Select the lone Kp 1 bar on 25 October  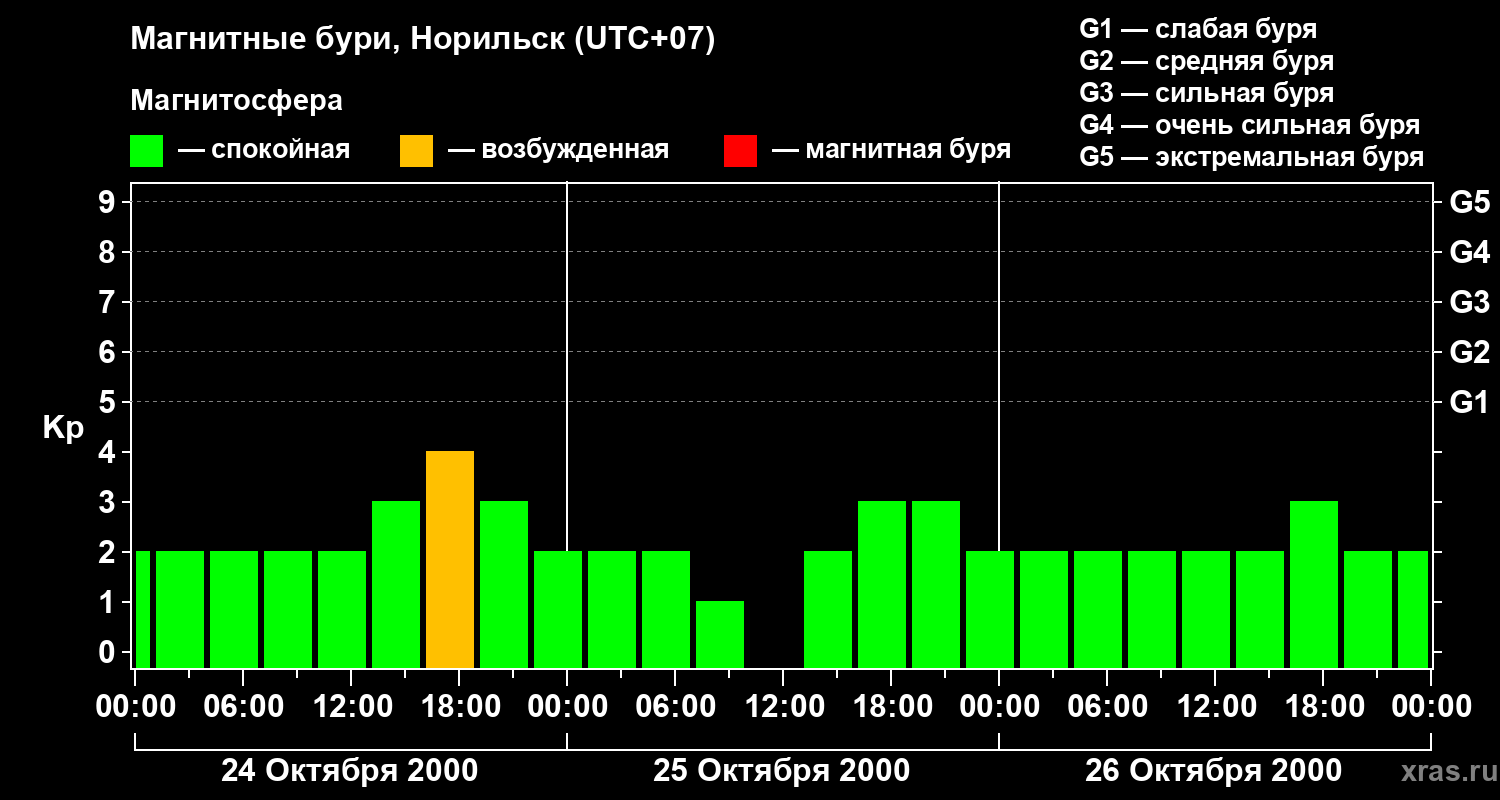tap(720, 634)
